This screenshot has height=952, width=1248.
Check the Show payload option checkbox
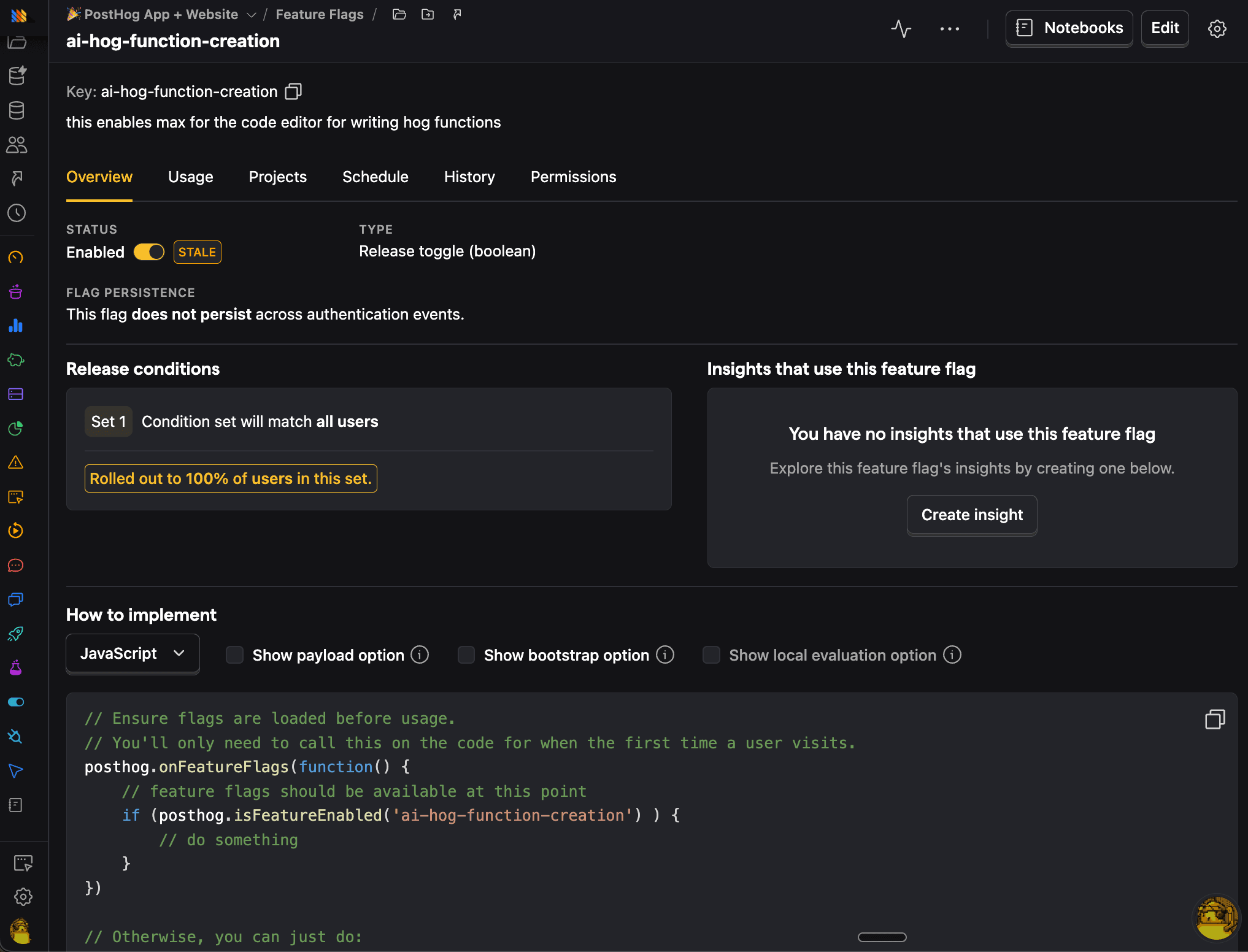234,655
